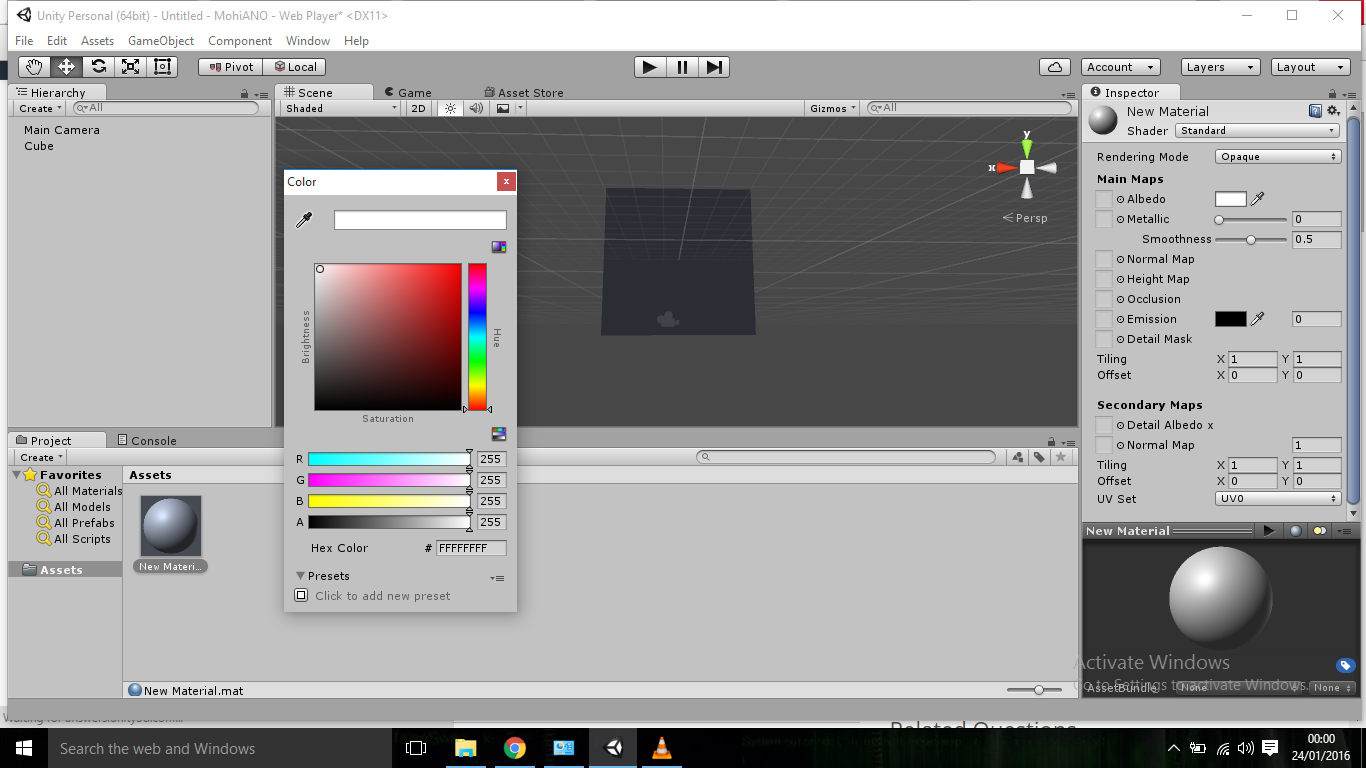Click the Occlusion texture slot
The width and height of the screenshot is (1366, 768).
(x=1104, y=299)
